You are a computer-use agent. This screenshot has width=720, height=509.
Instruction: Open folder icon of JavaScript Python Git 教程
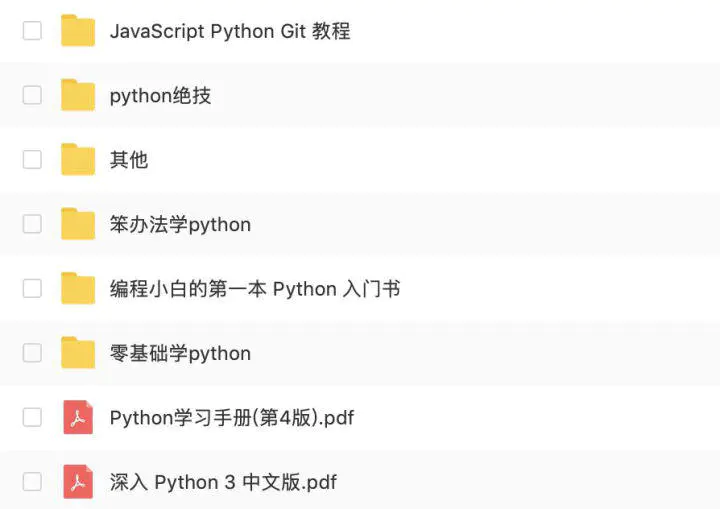click(x=78, y=30)
